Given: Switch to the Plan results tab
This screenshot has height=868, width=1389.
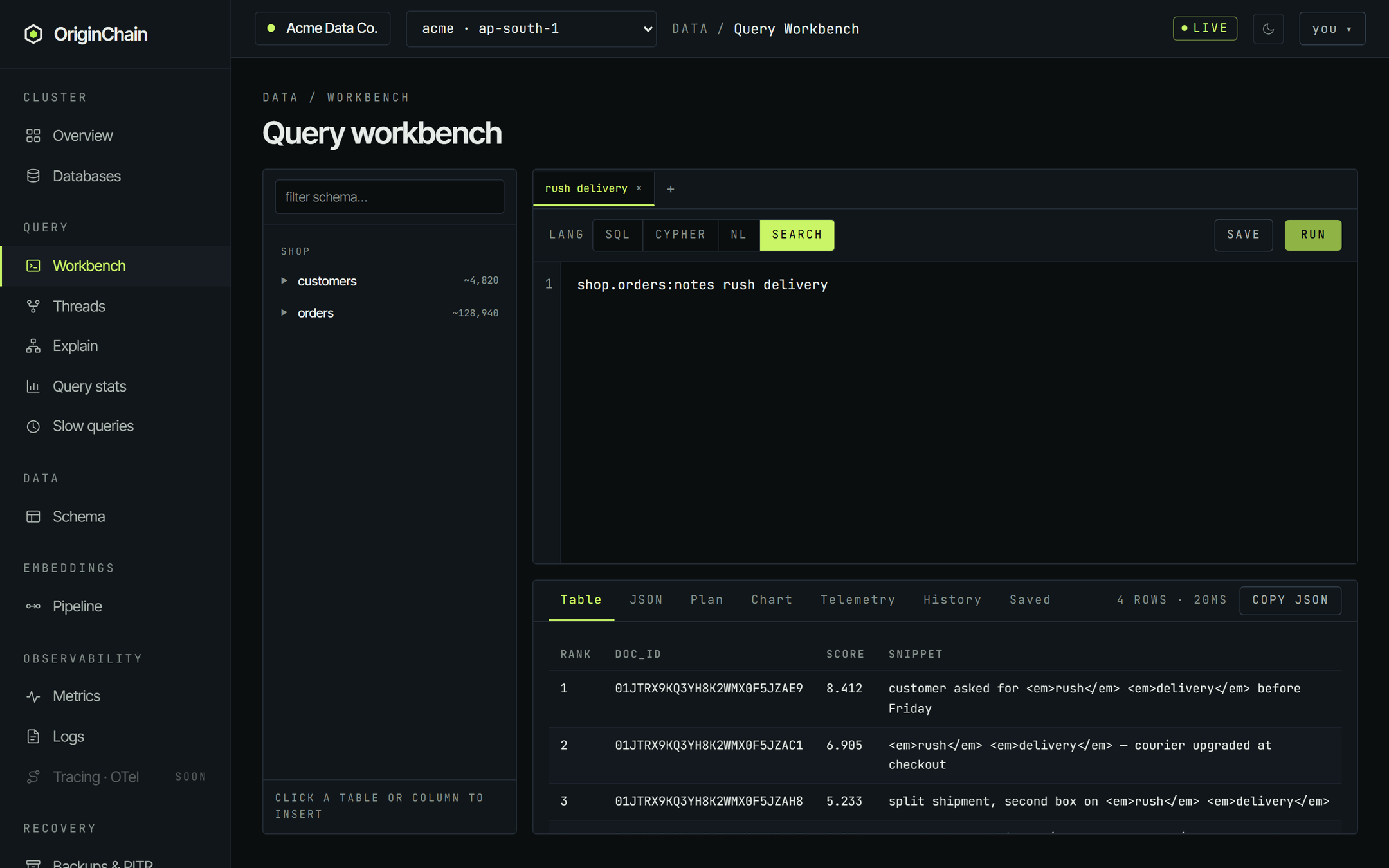Looking at the screenshot, I should click(707, 600).
